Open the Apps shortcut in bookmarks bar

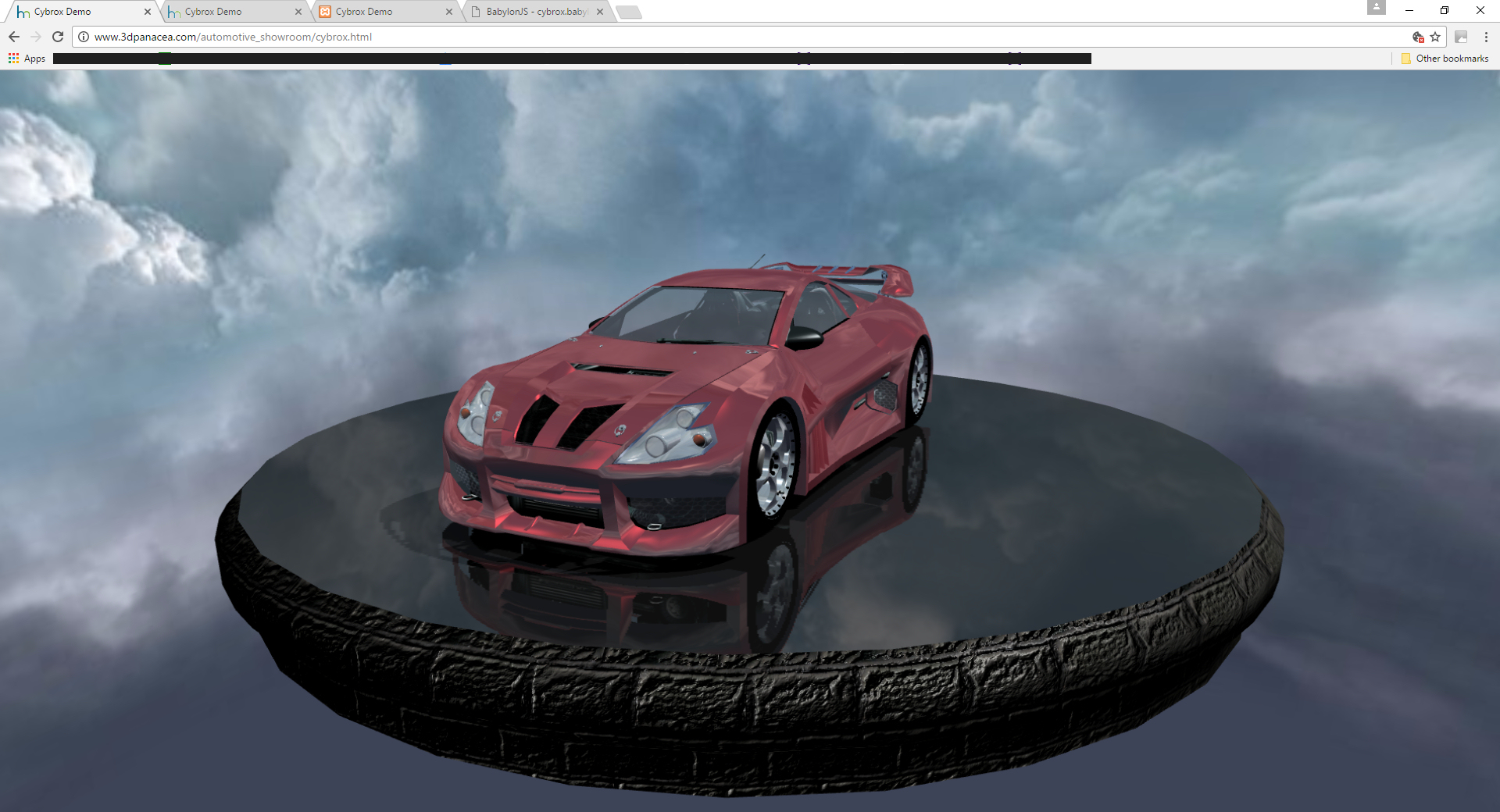coord(27,59)
